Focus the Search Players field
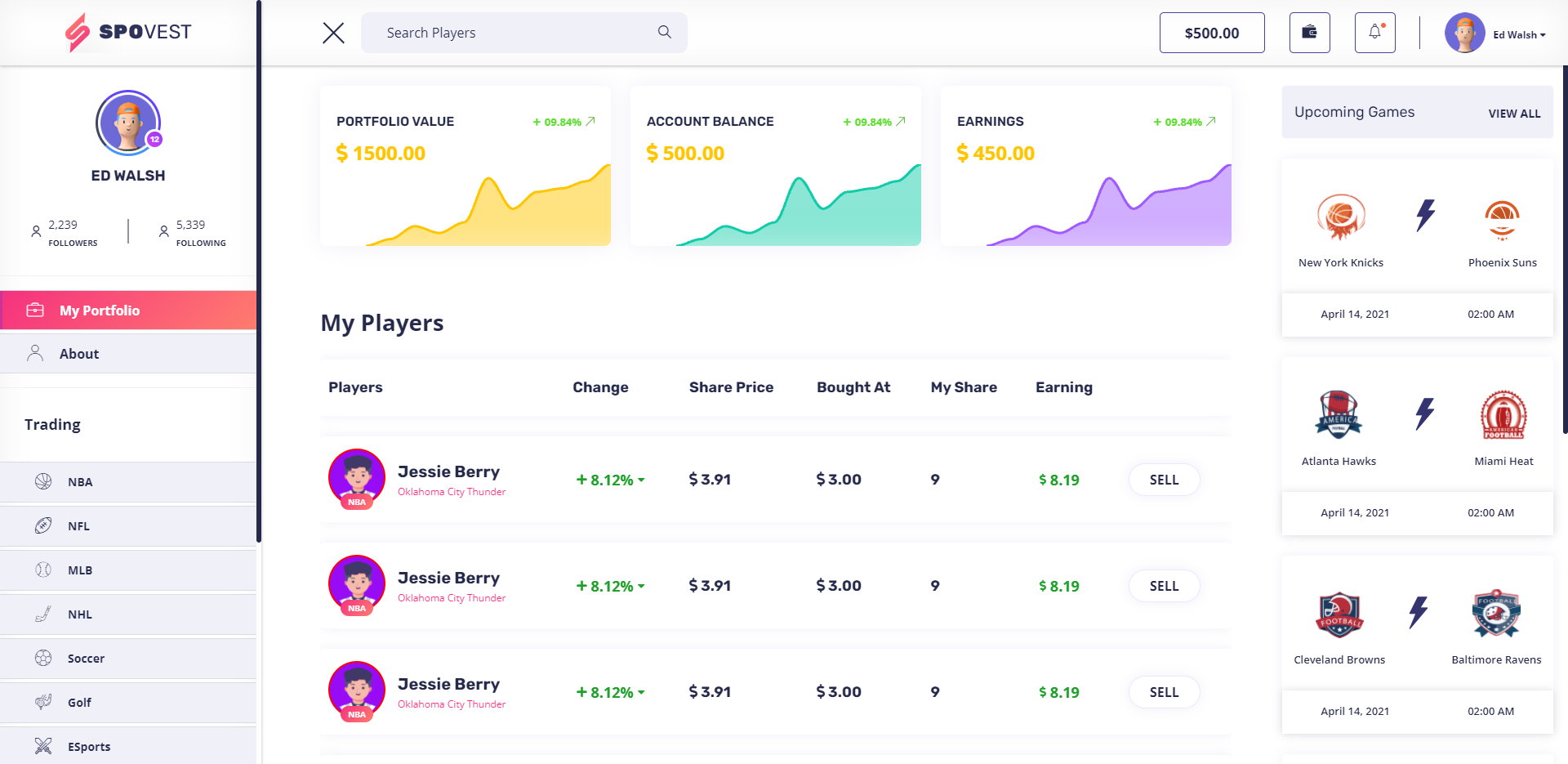The image size is (1568, 764). click(x=524, y=33)
